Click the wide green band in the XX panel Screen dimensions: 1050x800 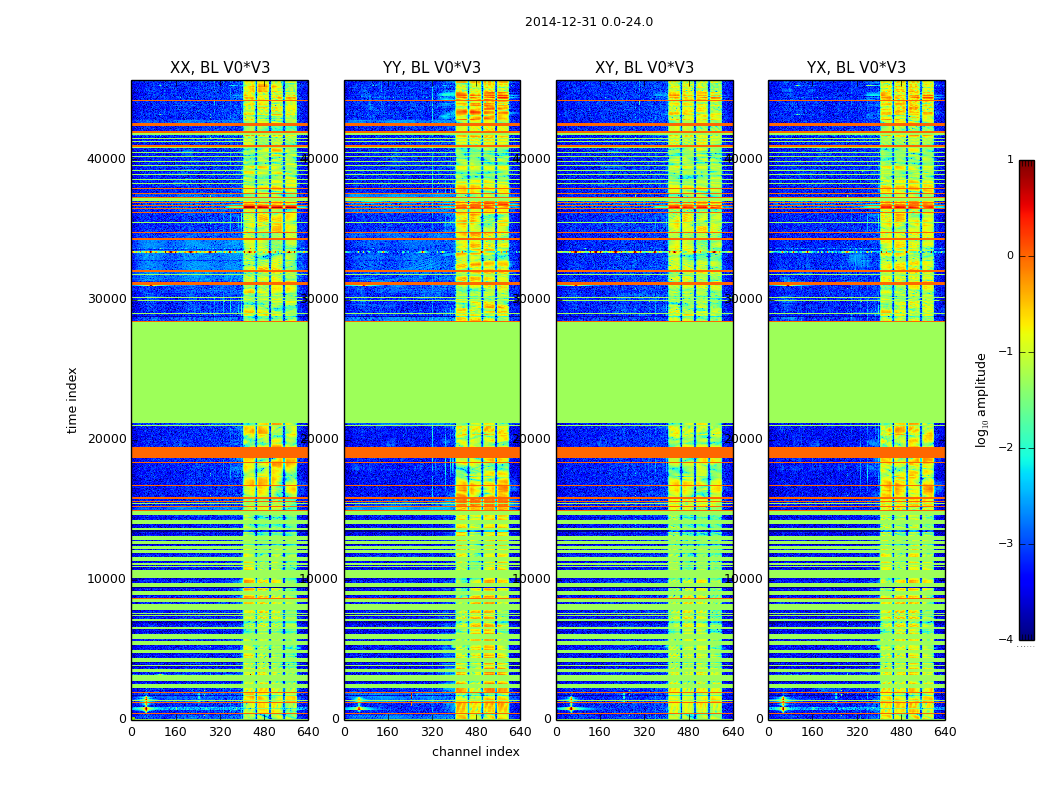click(x=220, y=372)
